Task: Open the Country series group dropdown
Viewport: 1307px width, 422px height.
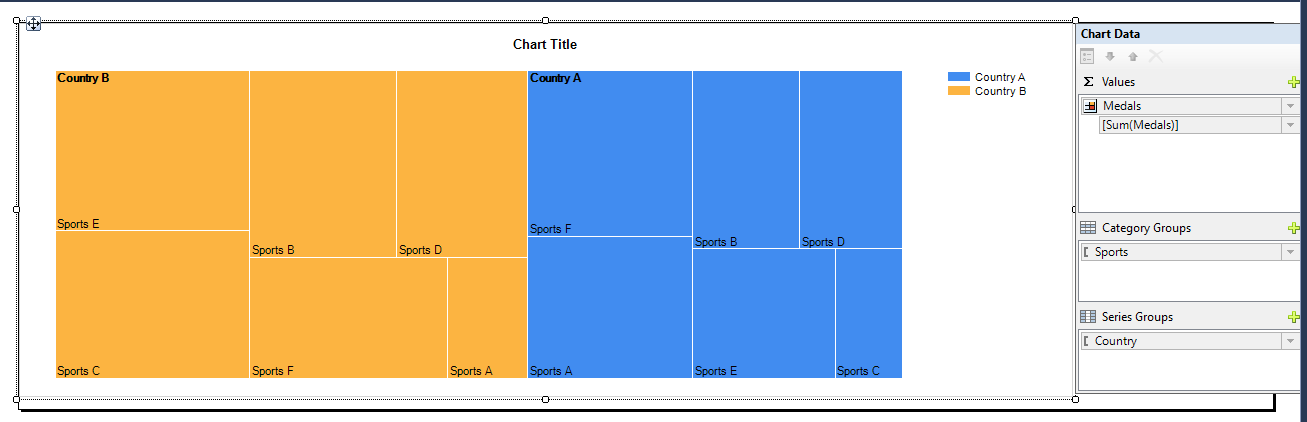Action: click(x=1290, y=341)
